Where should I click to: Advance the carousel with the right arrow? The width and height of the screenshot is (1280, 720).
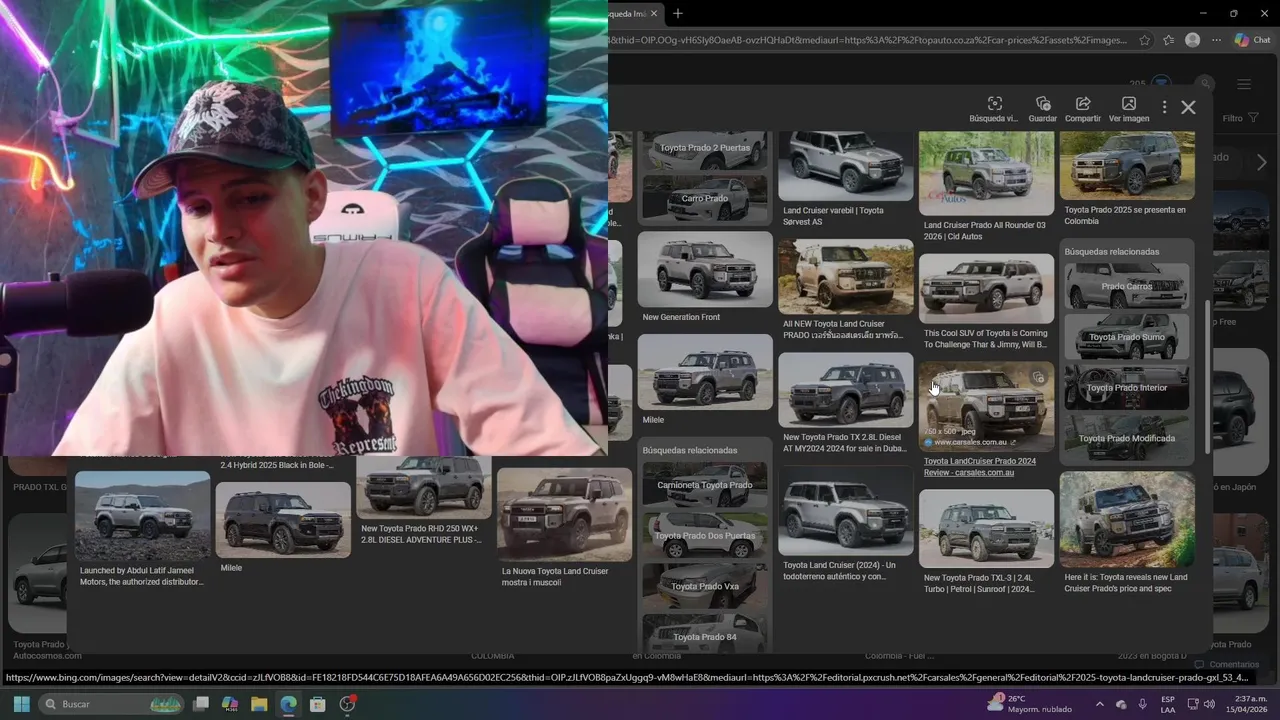click(1261, 162)
